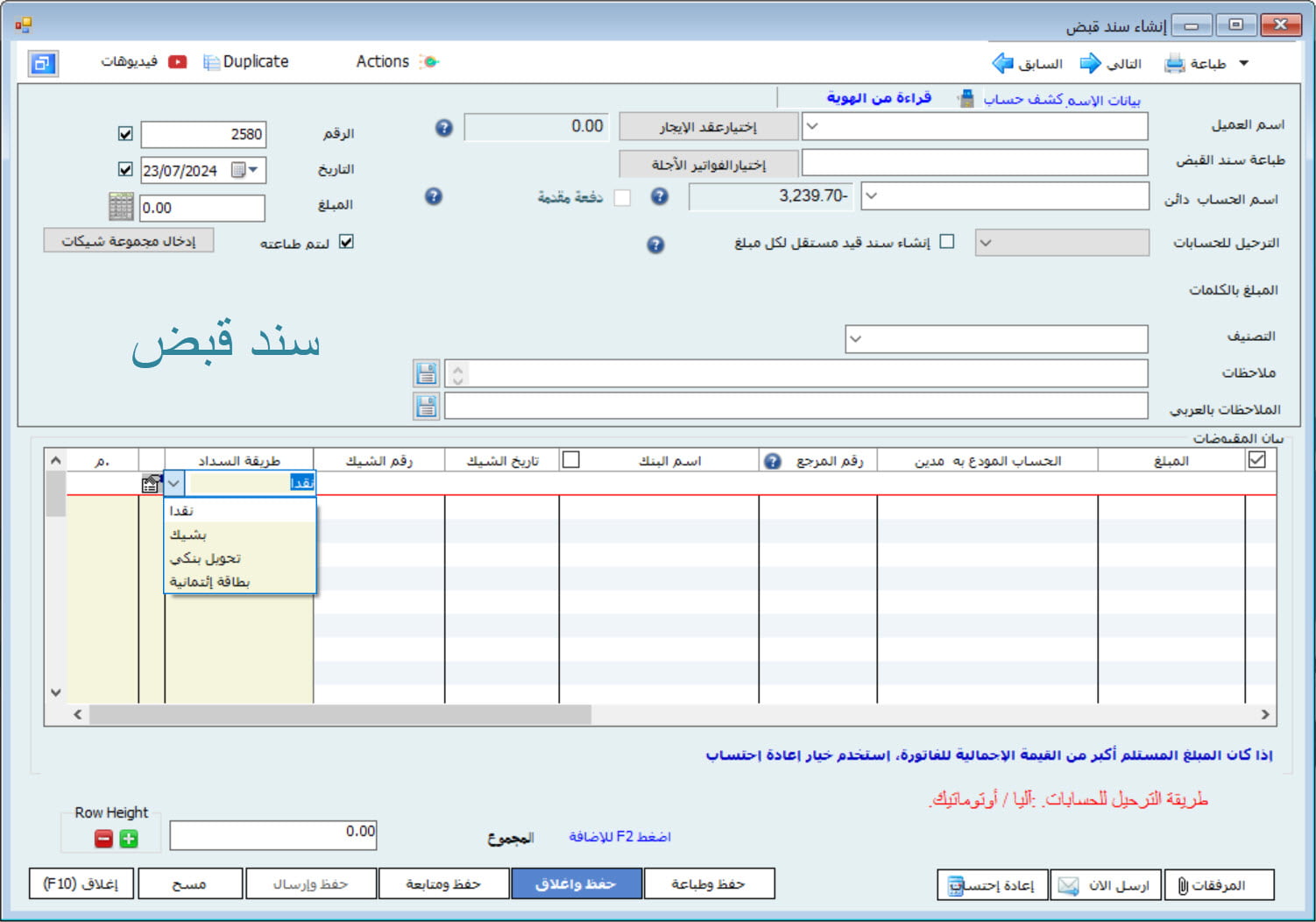Click the blue help icon beside دفعة مقدمة
1316x922 pixels.
(x=434, y=196)
